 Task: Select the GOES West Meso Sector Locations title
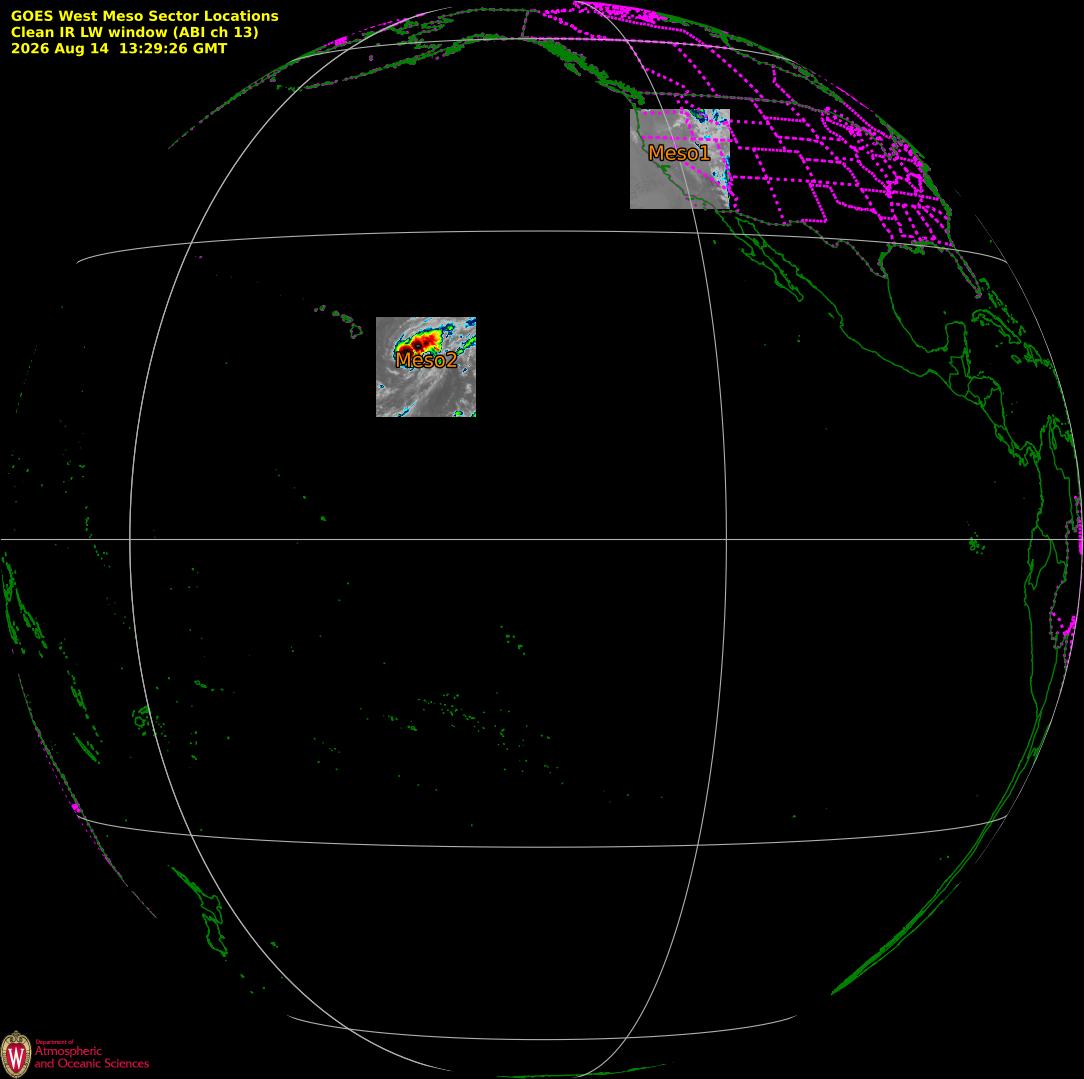coord(144,15)
